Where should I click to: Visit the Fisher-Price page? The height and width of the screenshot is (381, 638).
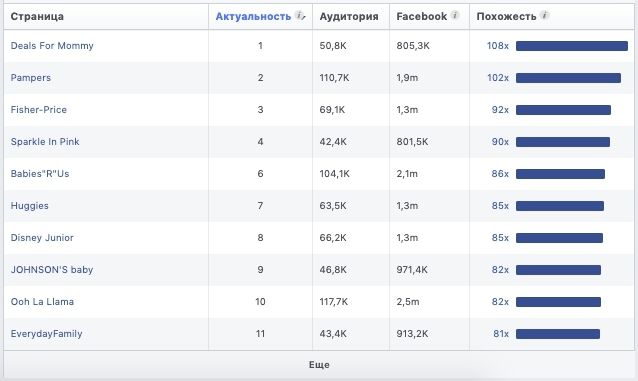coord(39,109)
